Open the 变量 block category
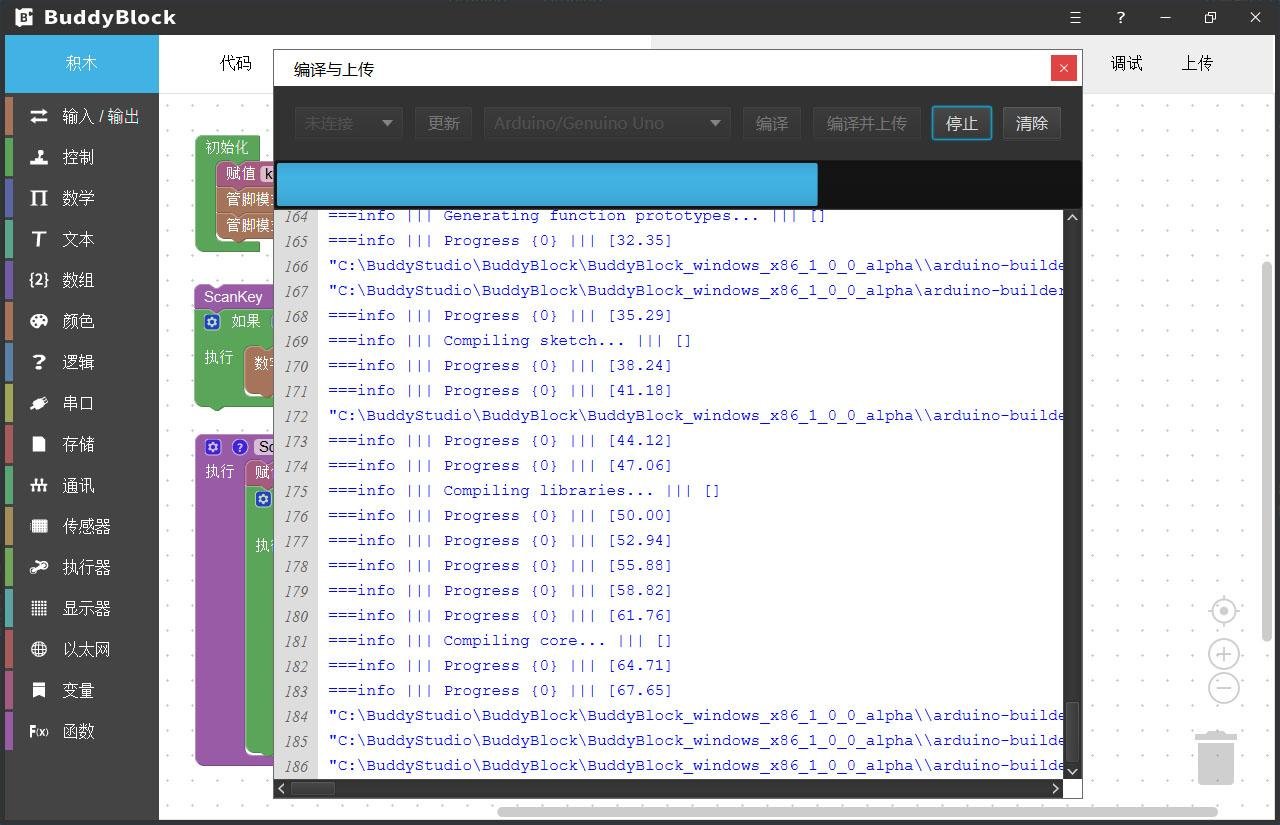This screenshot has height=825, width=1280. pos(82,690)
